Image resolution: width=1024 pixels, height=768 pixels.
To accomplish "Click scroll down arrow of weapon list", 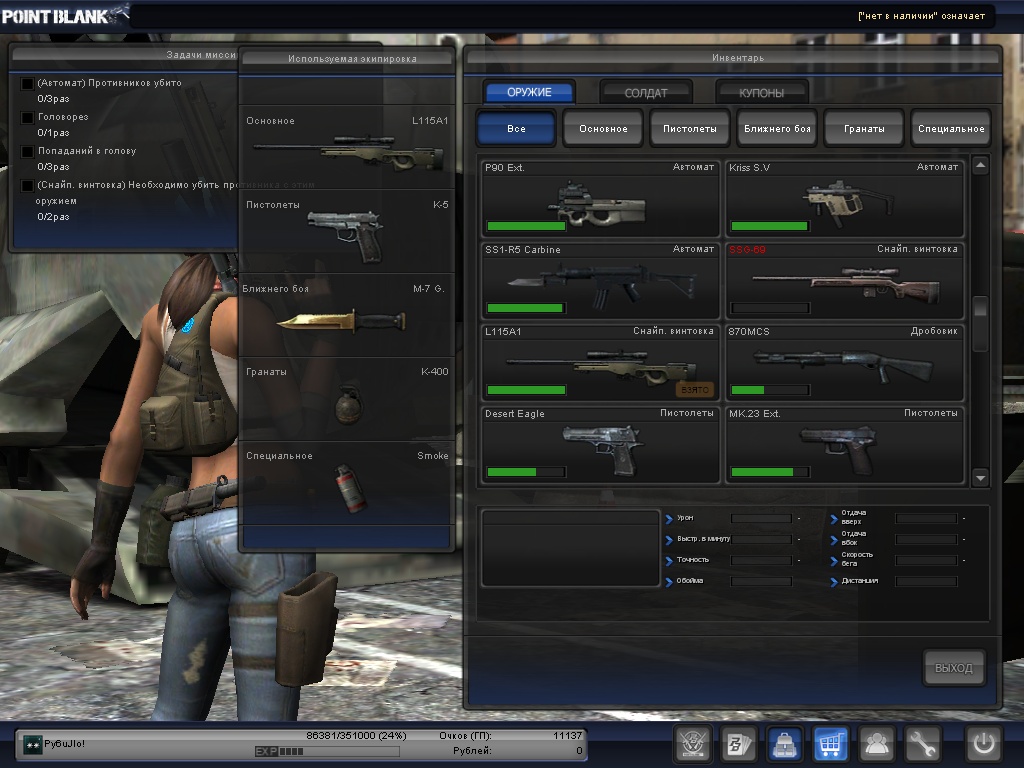I will click(980, 478).
